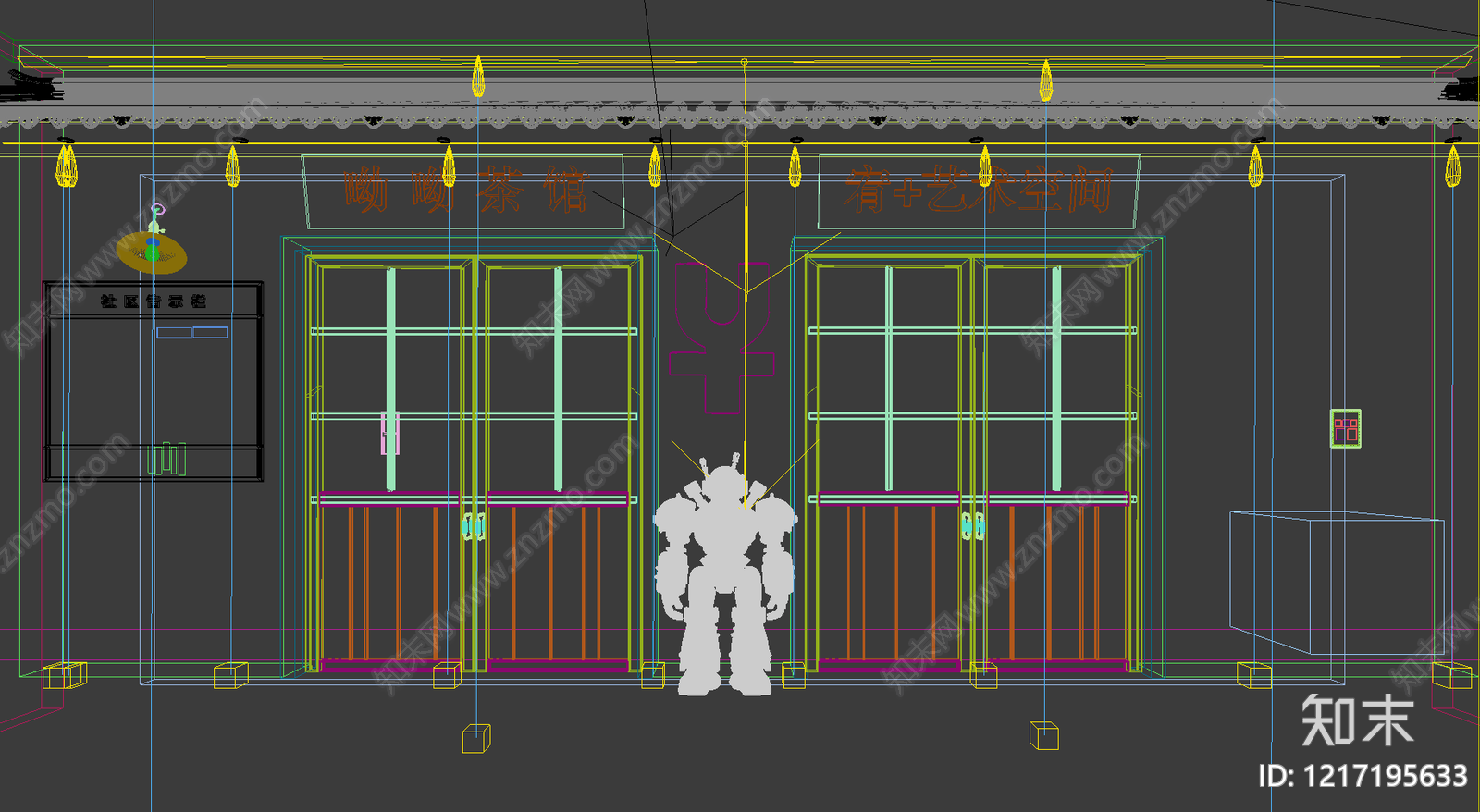
Task: Click the 呦呦茶馆 sign lettering
Action: click(x=465, y=191)
